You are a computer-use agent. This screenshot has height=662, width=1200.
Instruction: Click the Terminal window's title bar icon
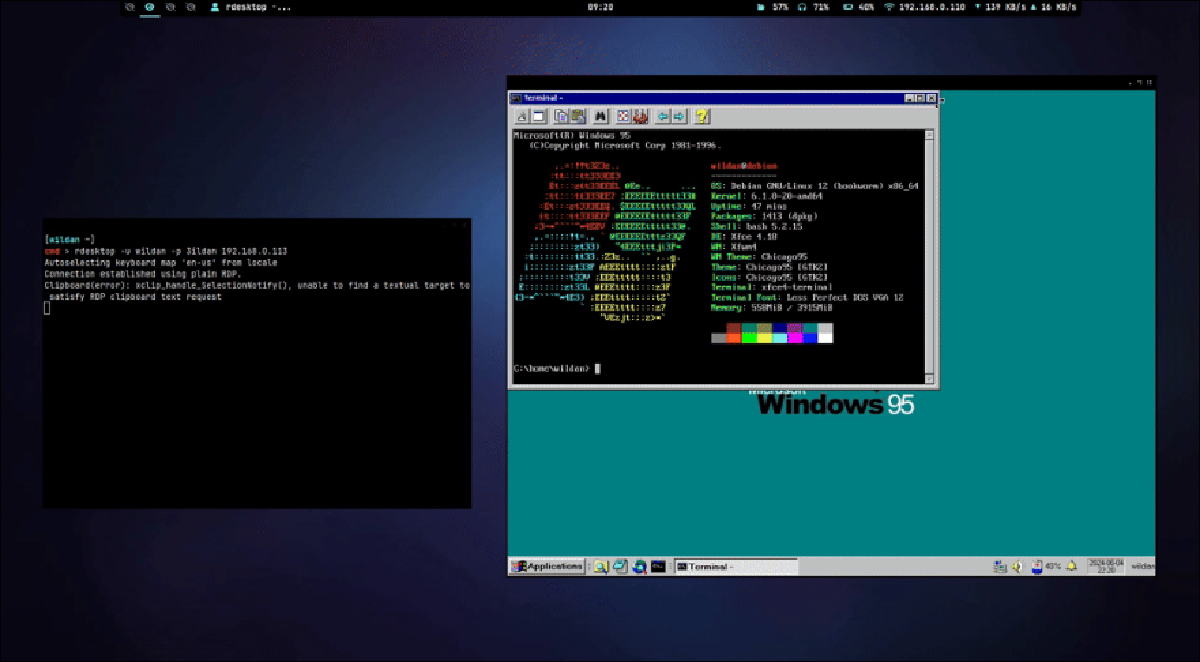(516, 98)
